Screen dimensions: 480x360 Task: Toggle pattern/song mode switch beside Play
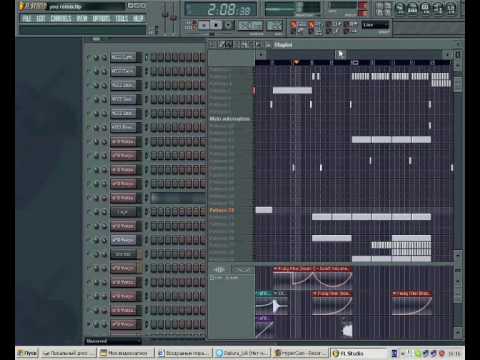click(194, 25)
